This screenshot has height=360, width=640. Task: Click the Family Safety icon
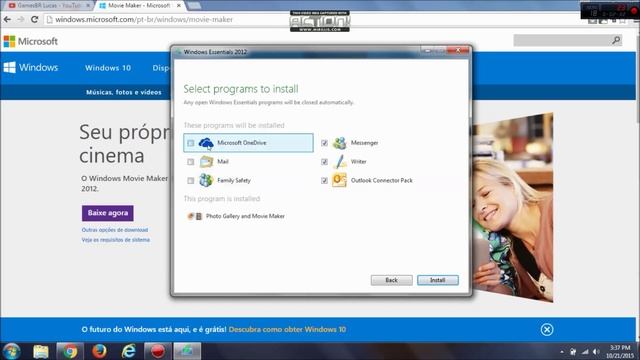(x=206, y=180)
